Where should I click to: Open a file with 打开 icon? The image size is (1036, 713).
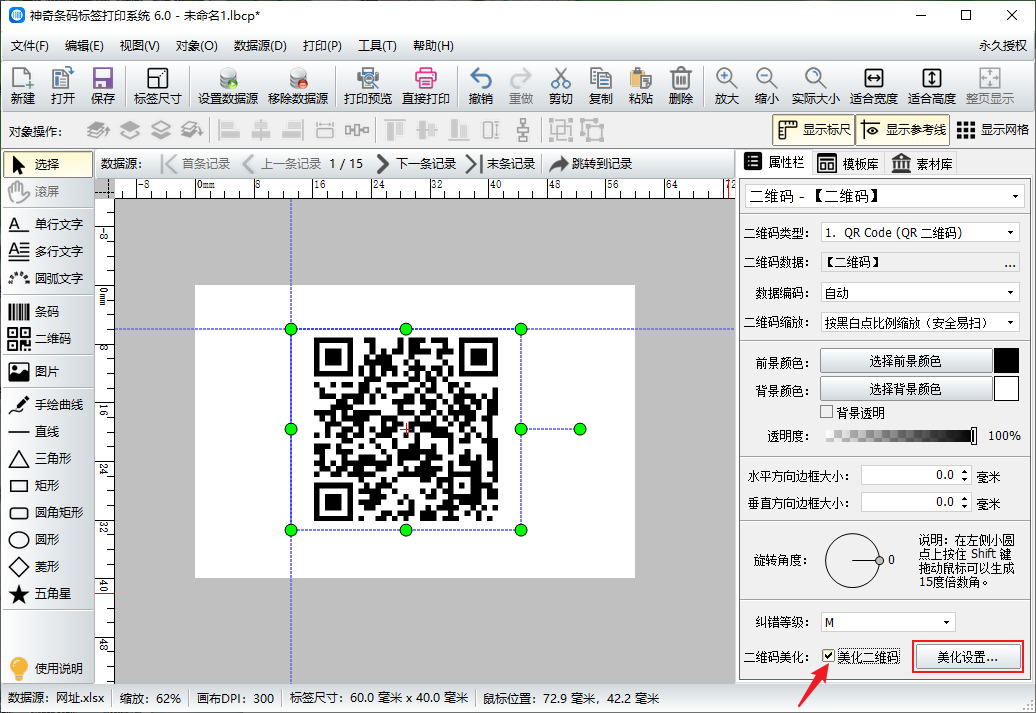(63, 86)
